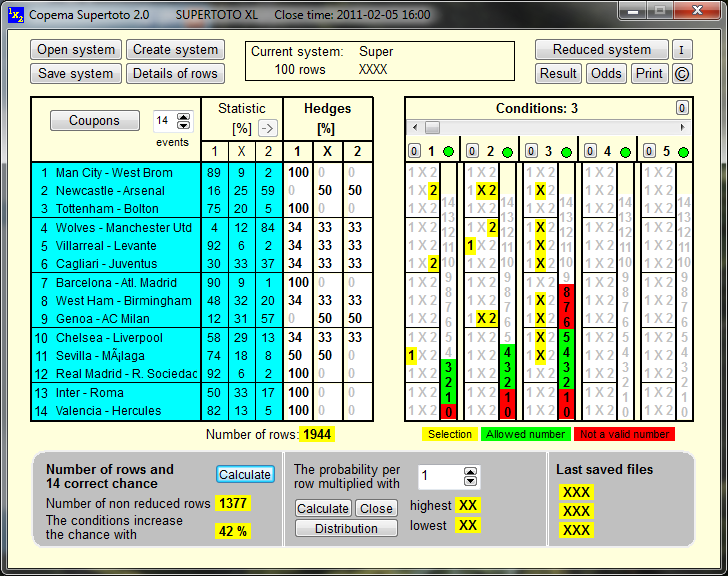Toggle green indicator for condition 2
The width and height of the screenshot is (728, 576).
(507, 152)
